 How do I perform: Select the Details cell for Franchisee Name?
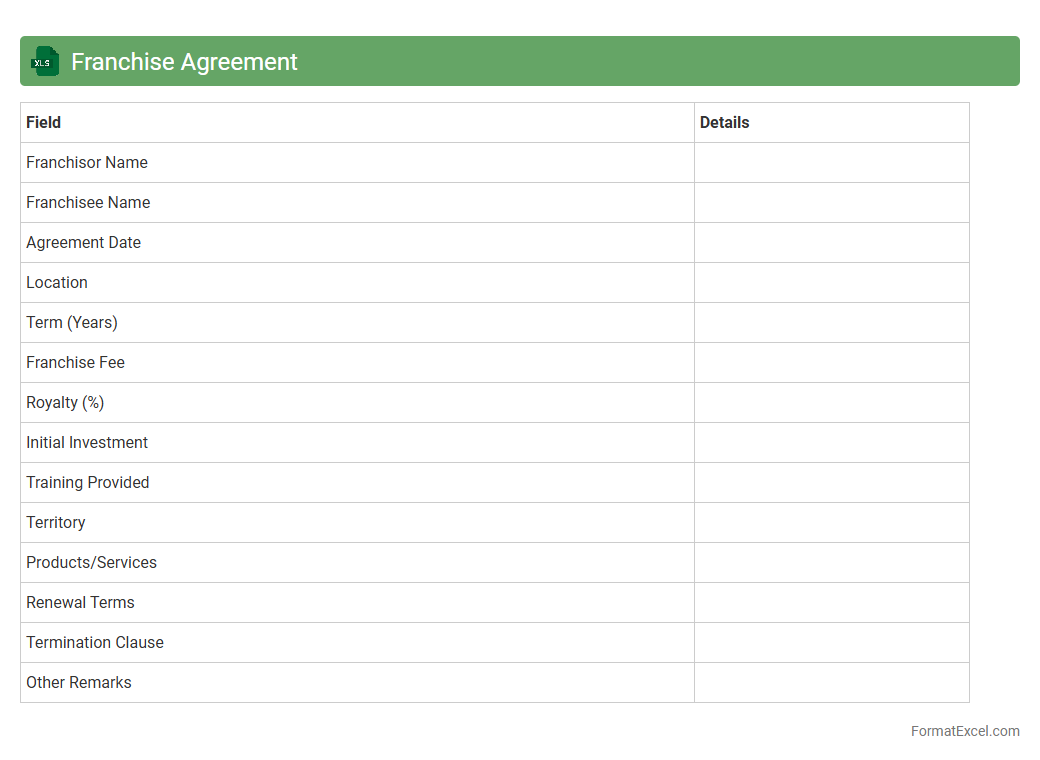831,203
